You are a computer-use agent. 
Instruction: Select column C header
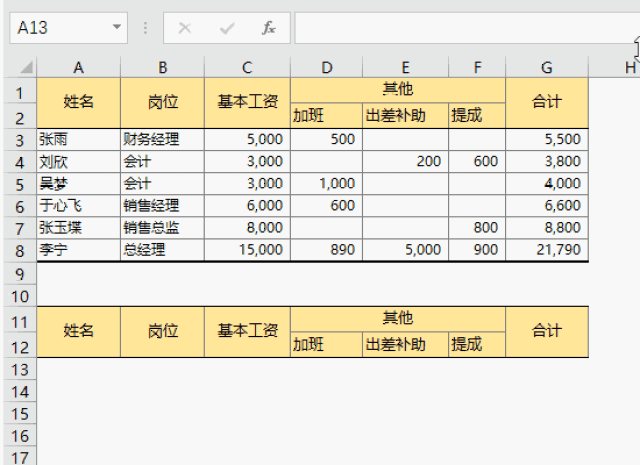(247, 67)
